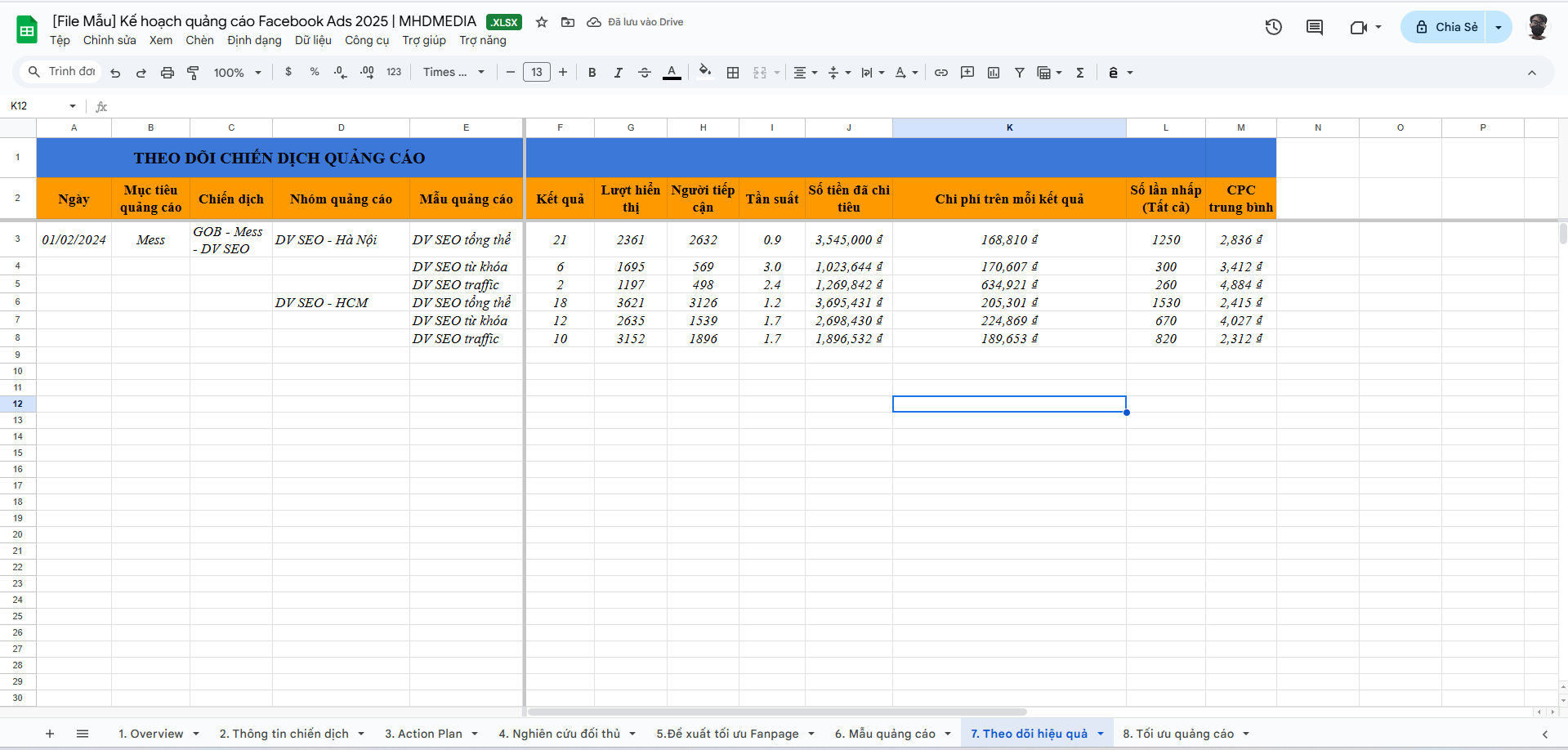Open the vertical align dropdown
The height and width of the screenshot is (750, 1568).
[839, 73]
